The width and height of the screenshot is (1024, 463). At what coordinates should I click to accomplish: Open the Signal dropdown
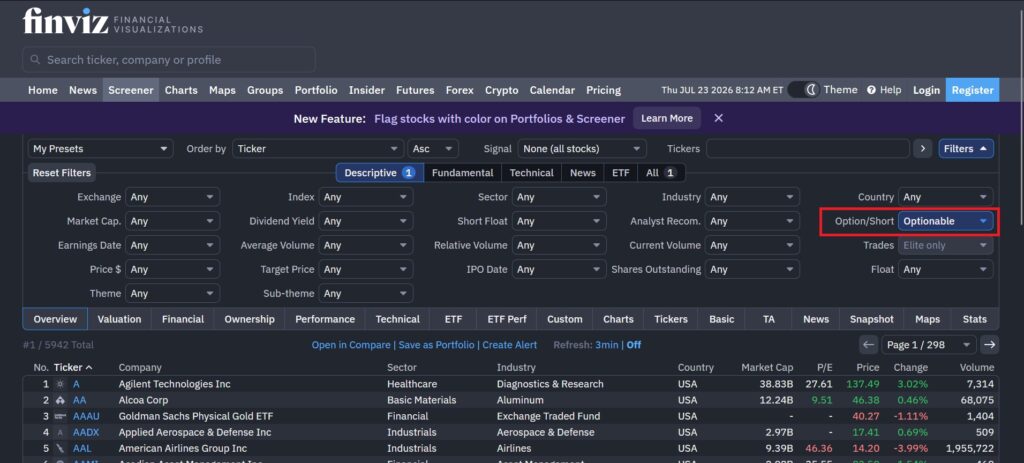(582, 149)
